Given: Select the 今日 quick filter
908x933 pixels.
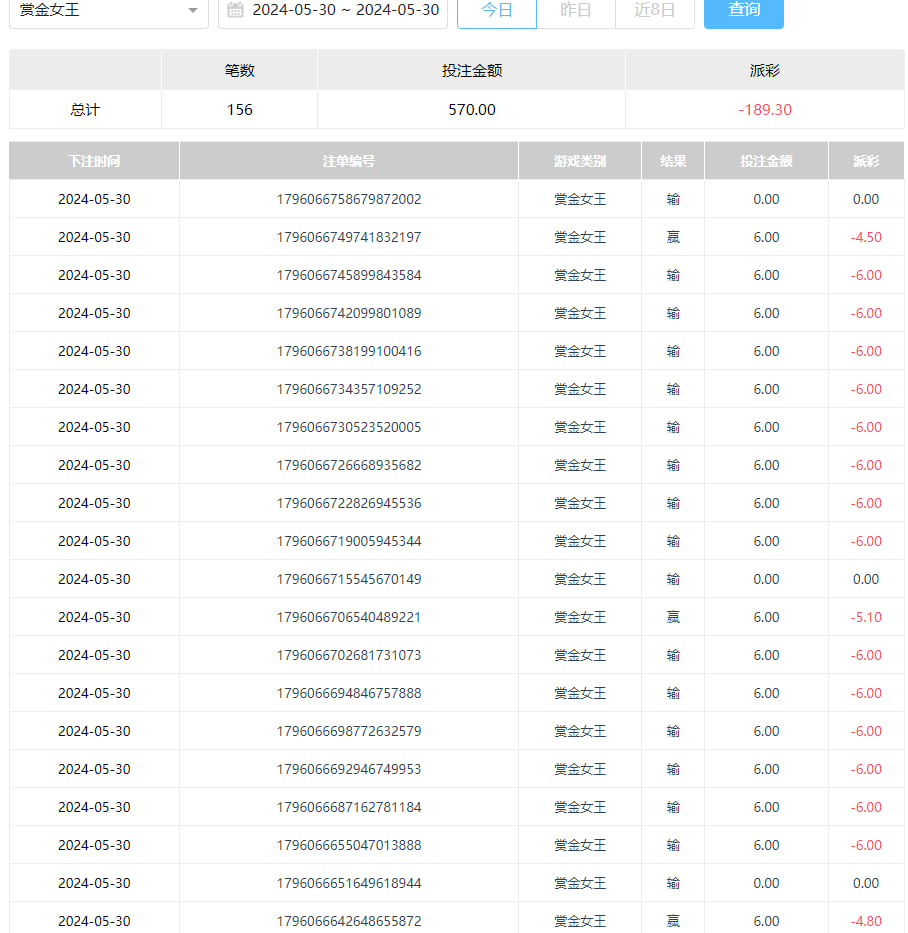Looking at the screenshot, I should 497,10.
